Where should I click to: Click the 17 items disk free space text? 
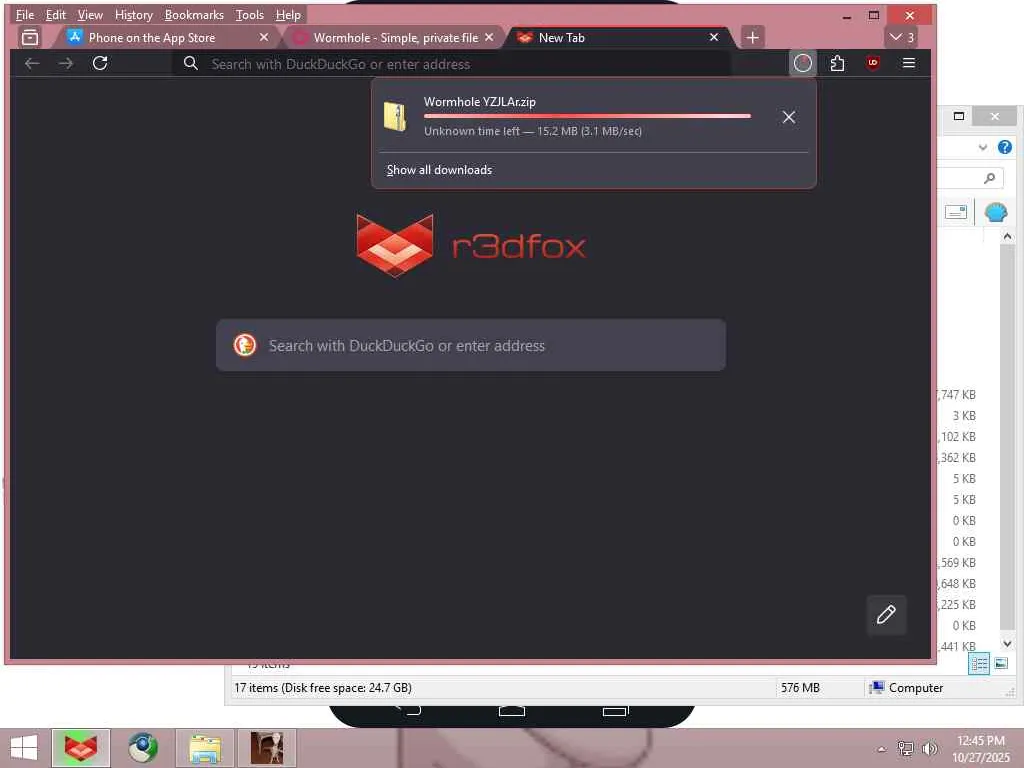pyautogui.click(x=323, y=688)
